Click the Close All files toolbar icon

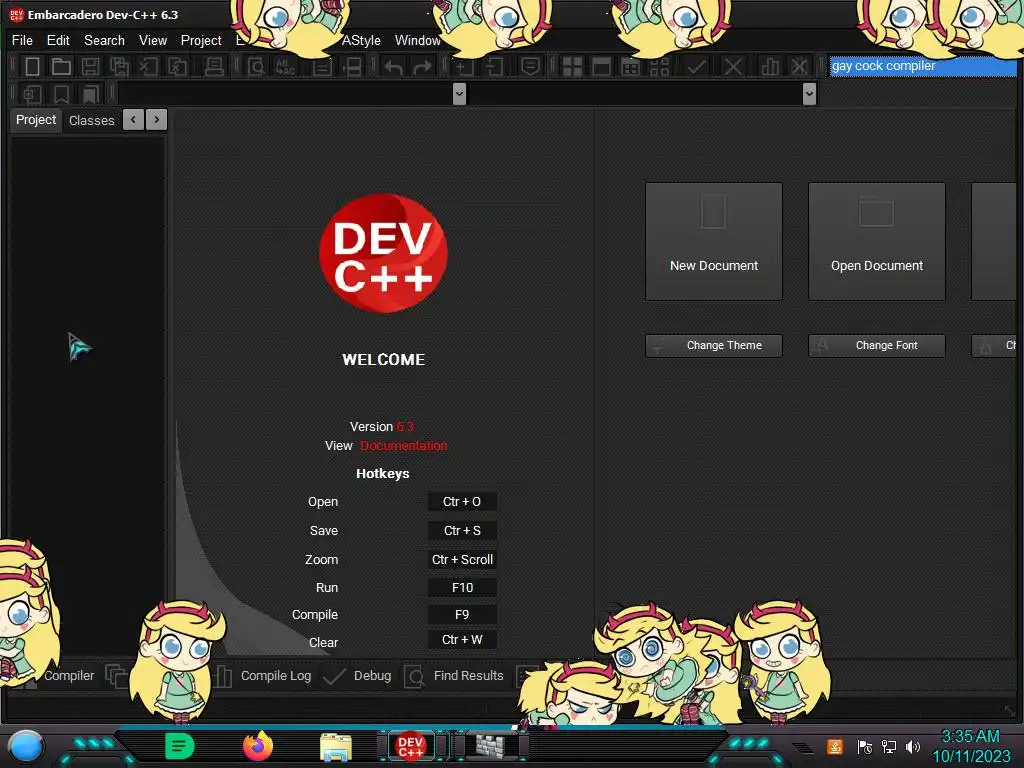point(177,67)
